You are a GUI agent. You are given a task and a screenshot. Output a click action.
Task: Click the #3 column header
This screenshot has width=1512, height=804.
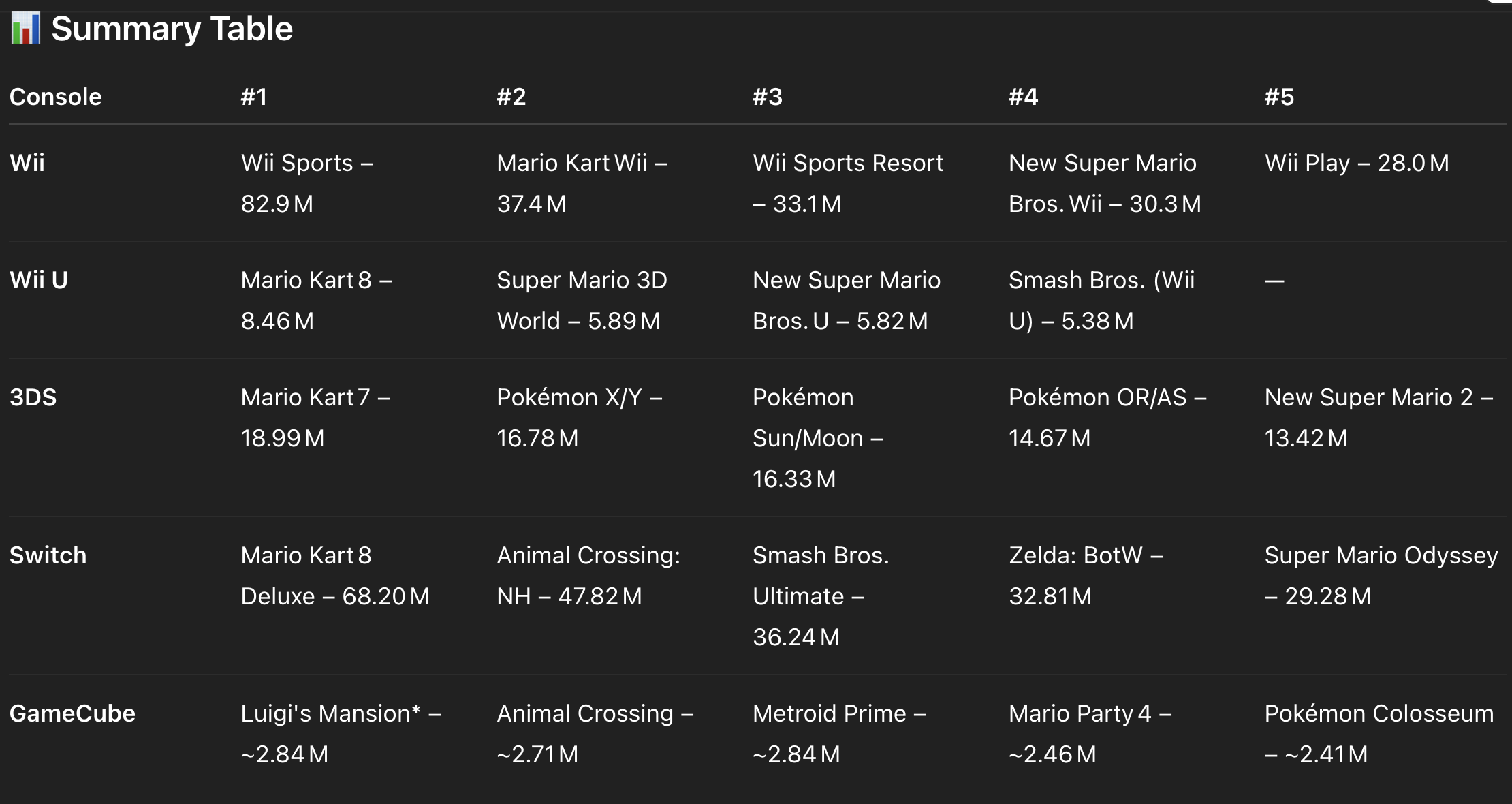pyautogui.click(x=768, y=97)
